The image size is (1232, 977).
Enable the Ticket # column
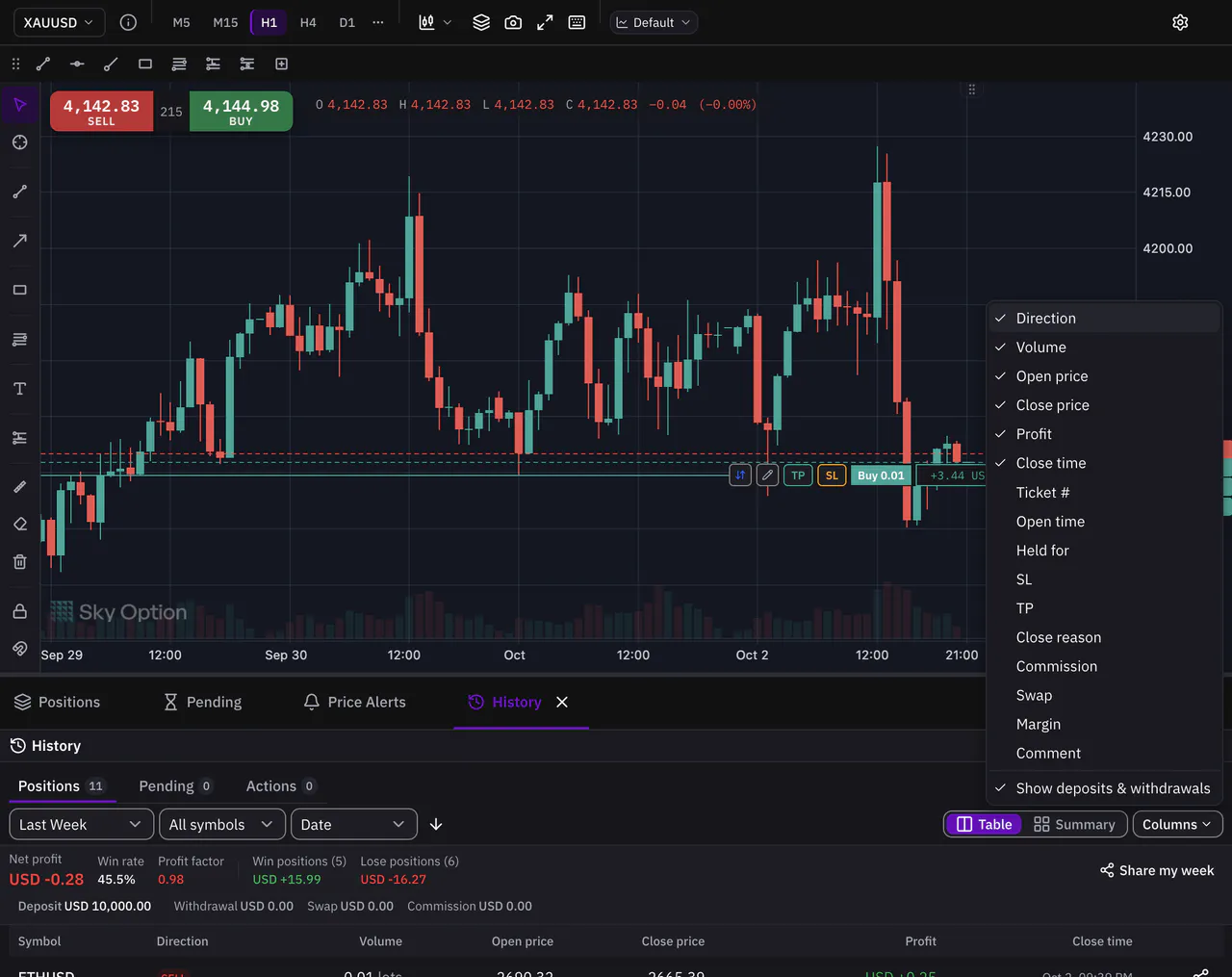coord(1104,493)
